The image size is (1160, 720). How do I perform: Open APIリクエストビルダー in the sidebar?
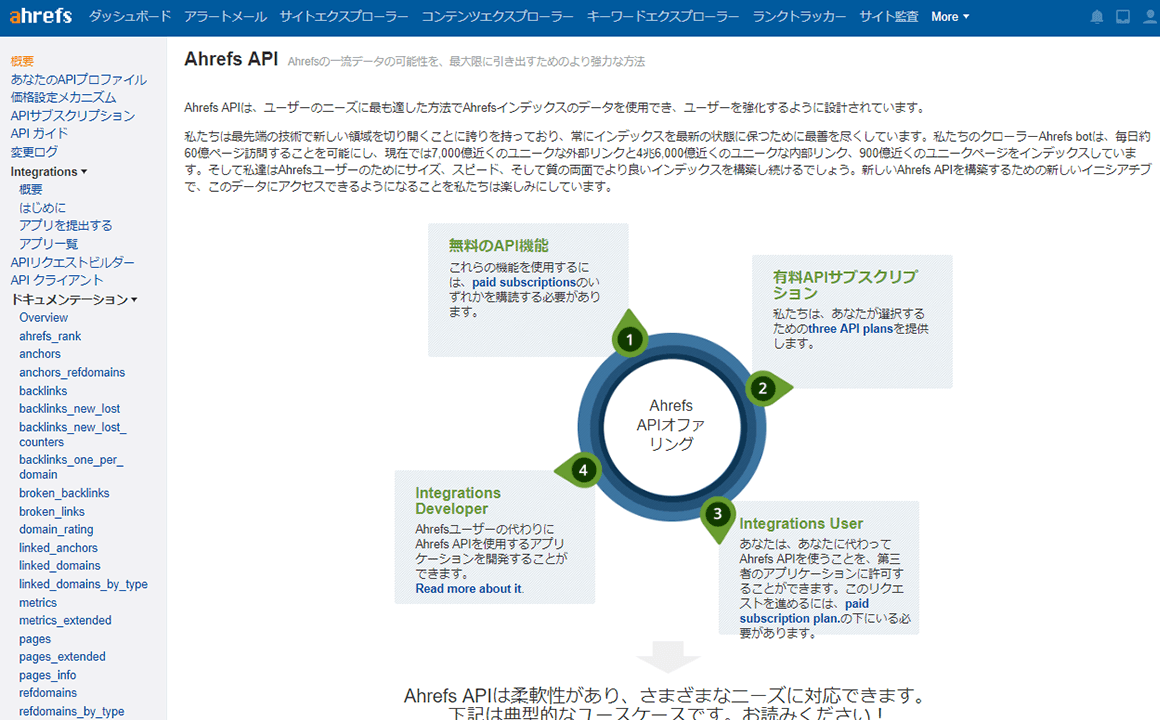click(x=72, y=262)
